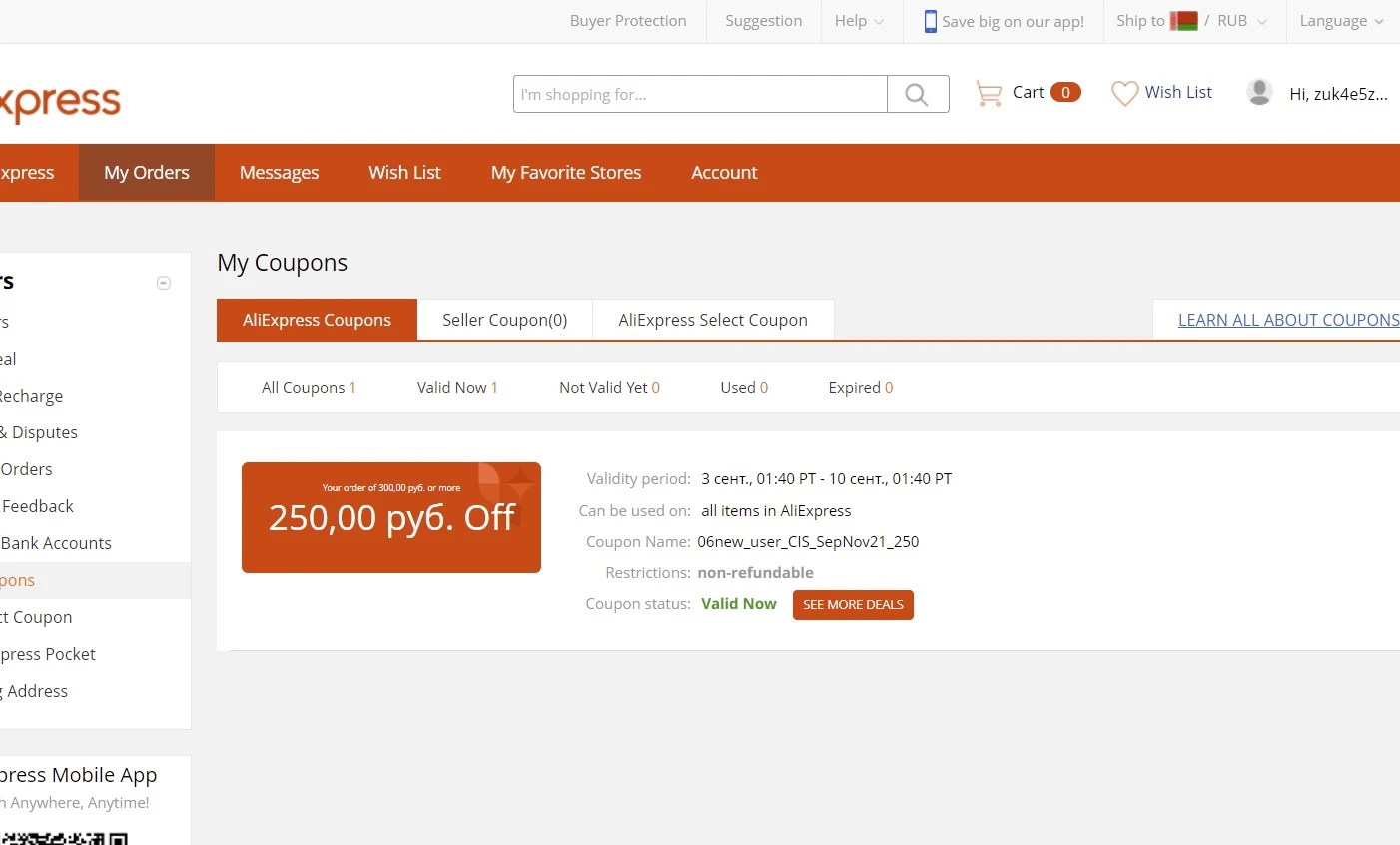
Task: Expand the Help dropdown
Action: tap(859, 21)
